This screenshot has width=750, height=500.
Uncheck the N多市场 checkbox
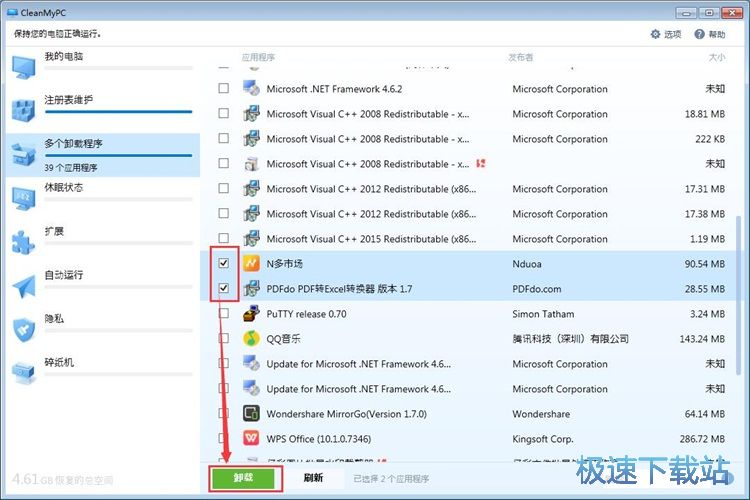223,263
